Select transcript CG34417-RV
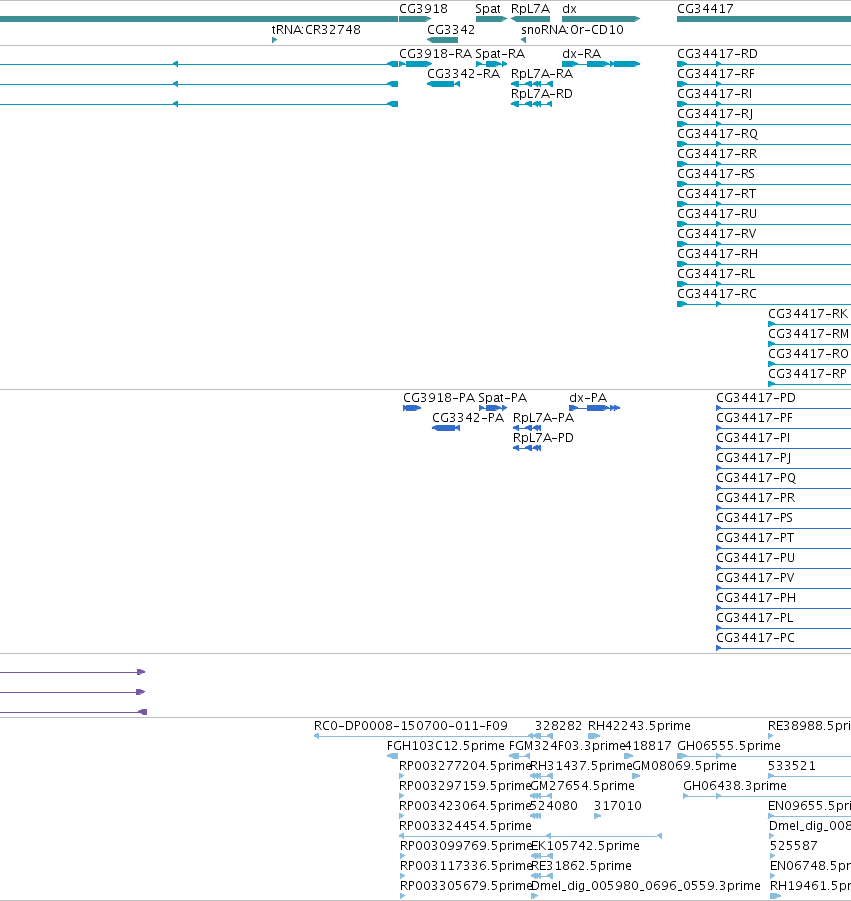Screen dimensions: 851x901 [717, 234]
